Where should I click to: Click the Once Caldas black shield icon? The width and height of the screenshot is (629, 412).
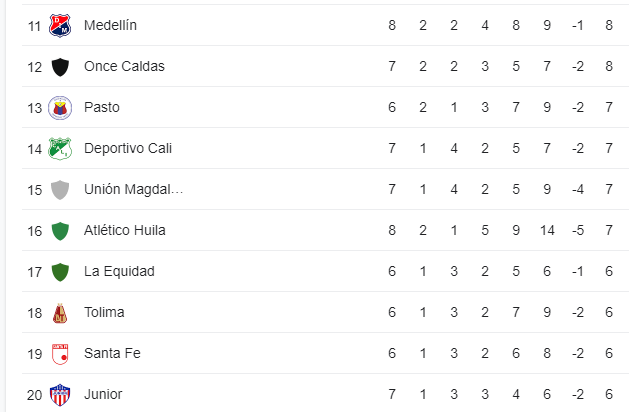click(60, 67)
